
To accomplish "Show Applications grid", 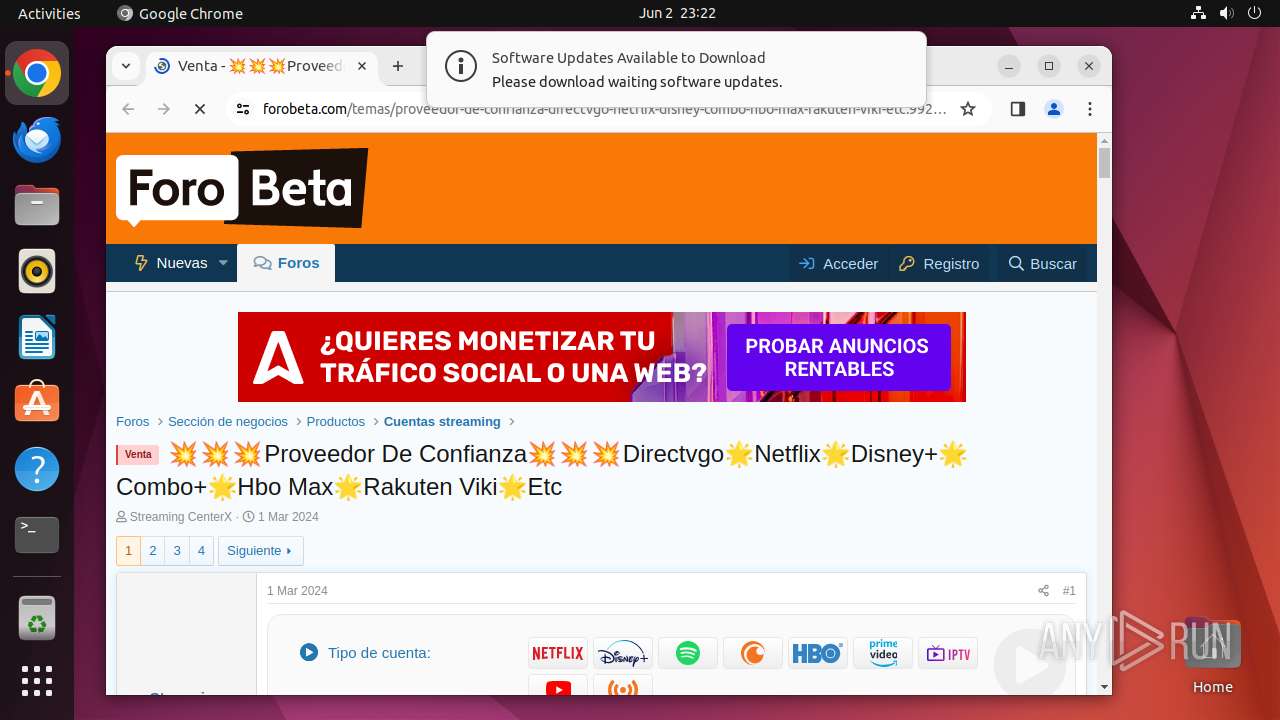I will 37,681.
